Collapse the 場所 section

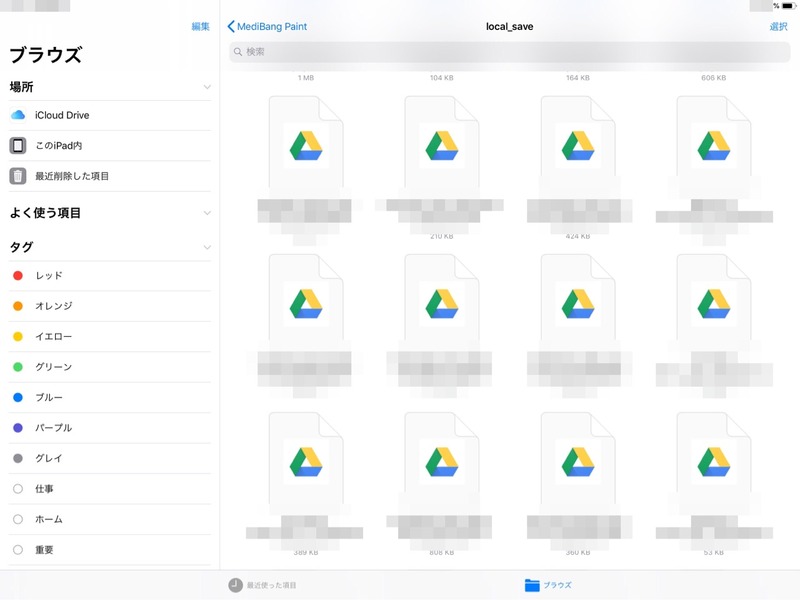(207, 87)
